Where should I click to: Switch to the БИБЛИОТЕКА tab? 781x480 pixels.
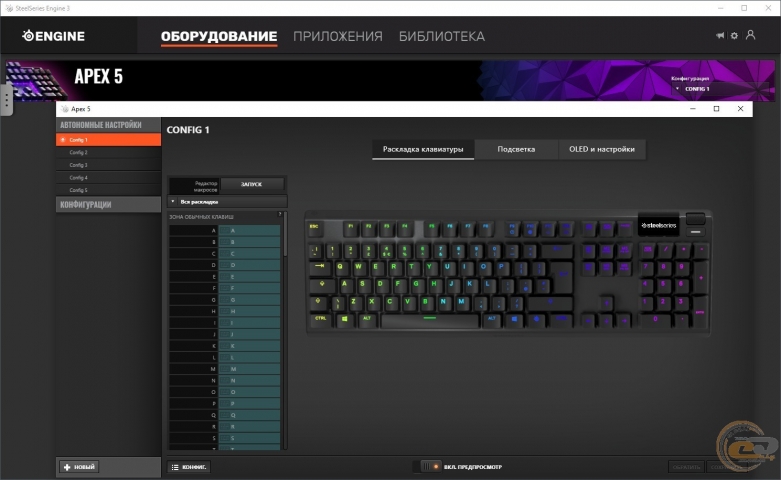click(442, 36)
